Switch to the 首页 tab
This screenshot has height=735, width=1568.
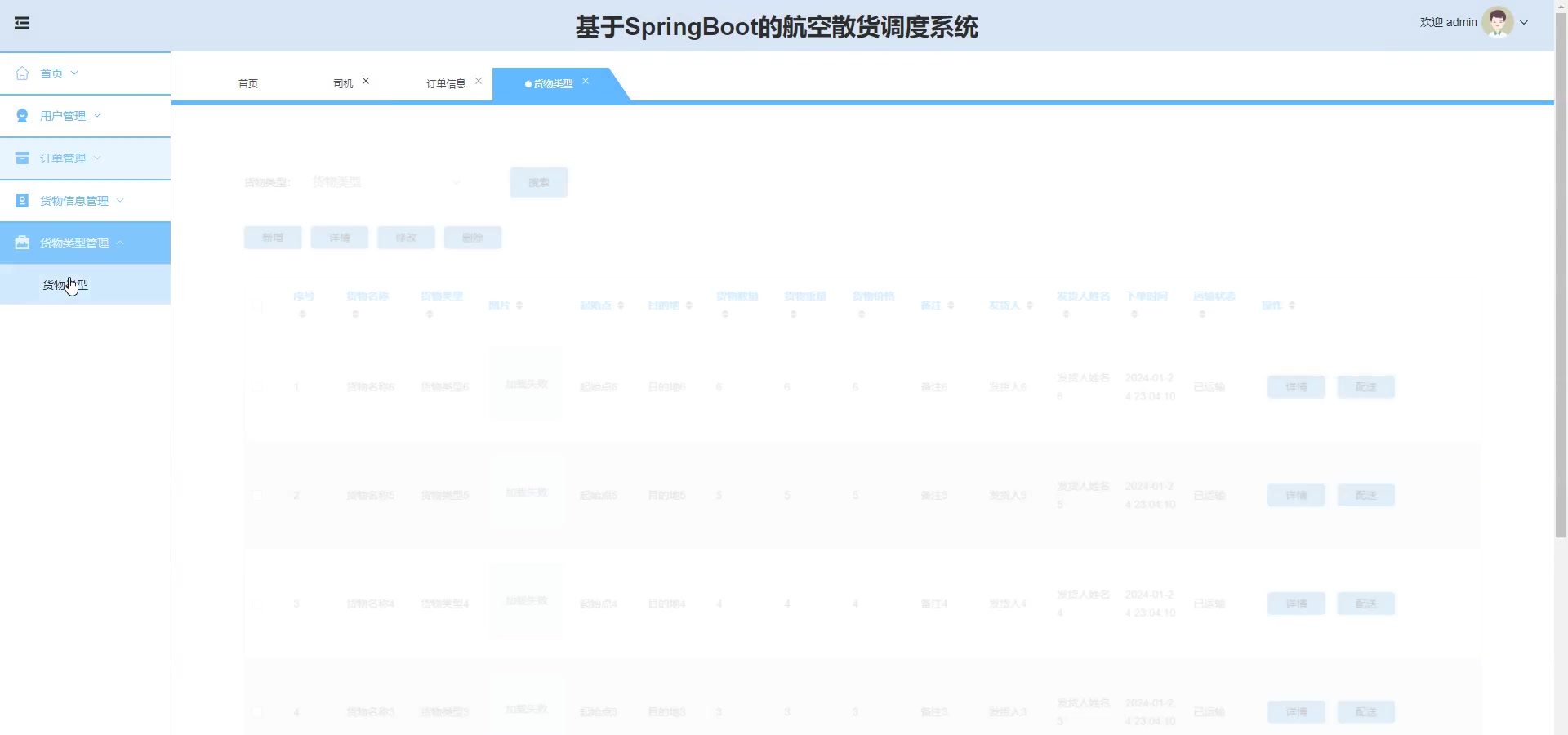(x=248, y=84)
